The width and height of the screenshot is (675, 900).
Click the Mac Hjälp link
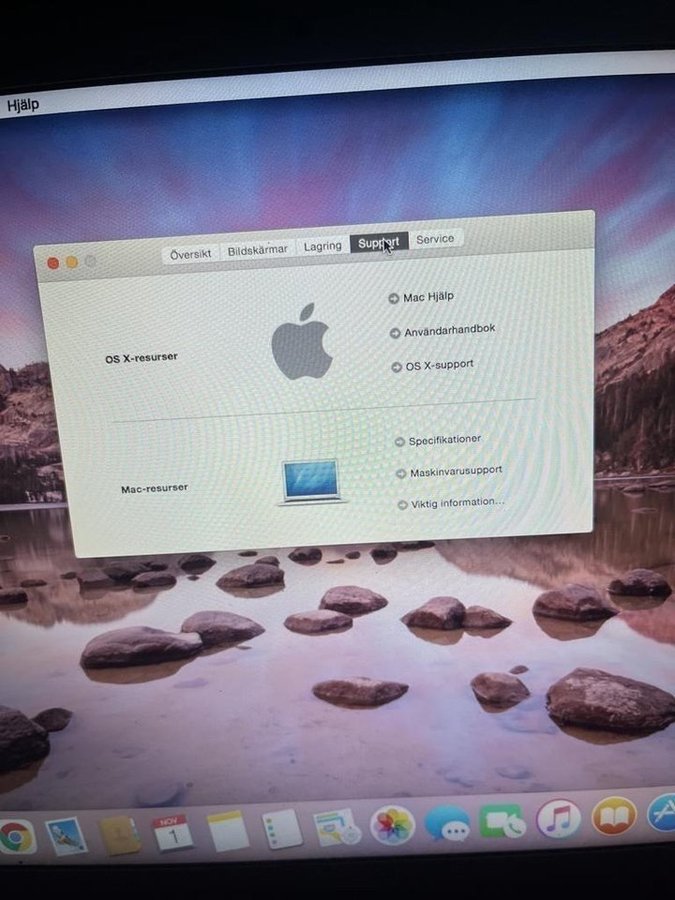pyautogui.click(x=428, y=297)
